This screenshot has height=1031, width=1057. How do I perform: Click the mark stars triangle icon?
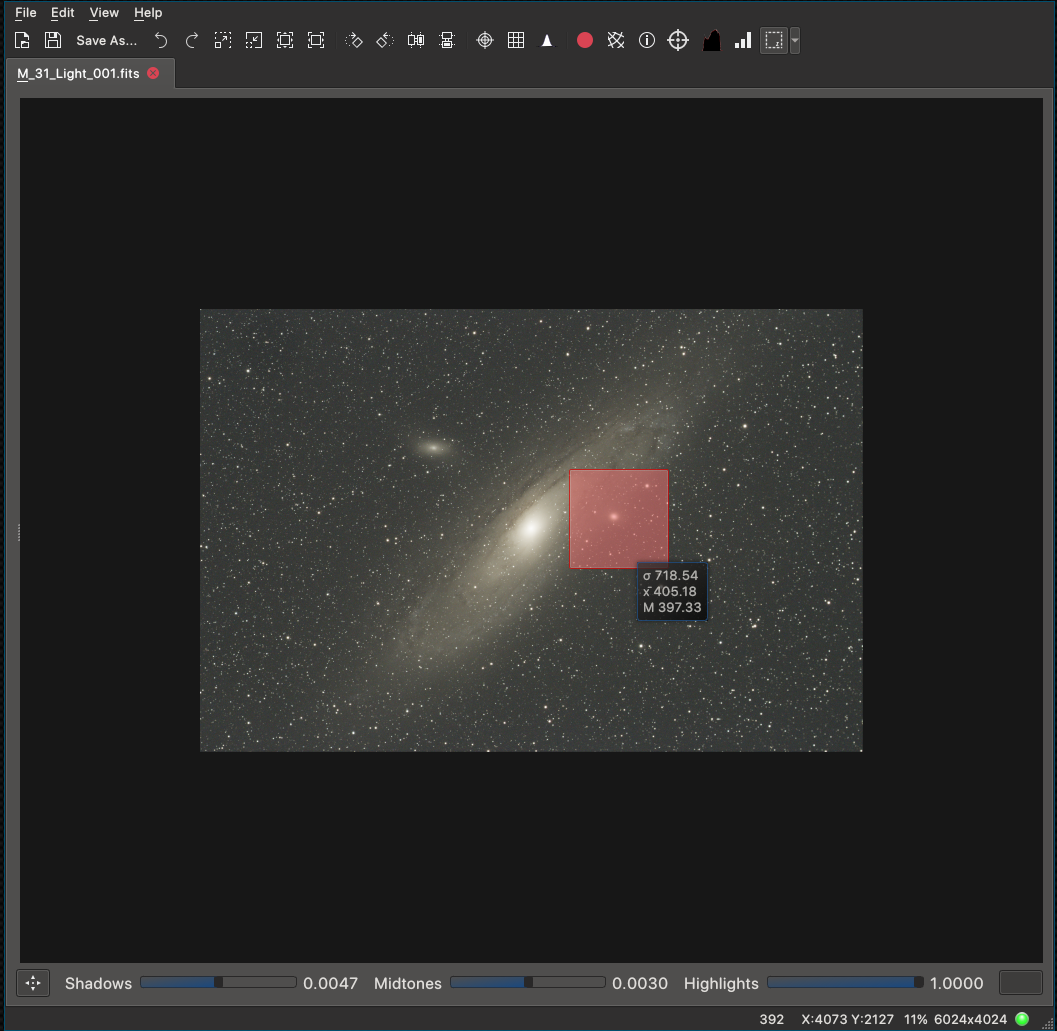click(x=547, y=40)
